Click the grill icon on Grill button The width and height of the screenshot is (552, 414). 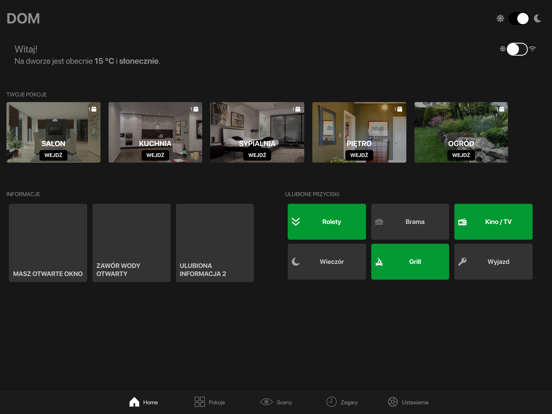pyautogui.click(x=379, y=262)
